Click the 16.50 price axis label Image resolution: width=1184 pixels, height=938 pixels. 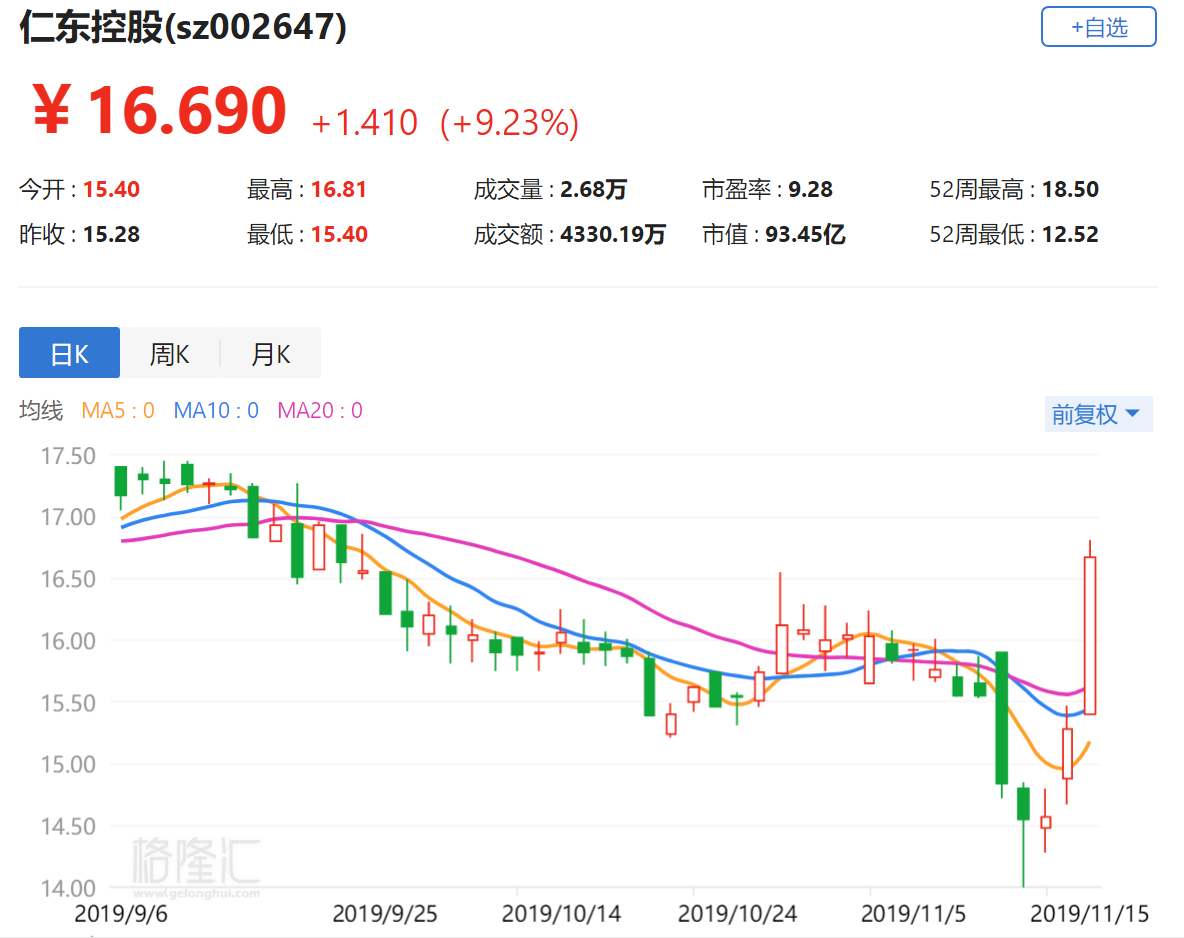pyautogui.click(x=68, y=579)
